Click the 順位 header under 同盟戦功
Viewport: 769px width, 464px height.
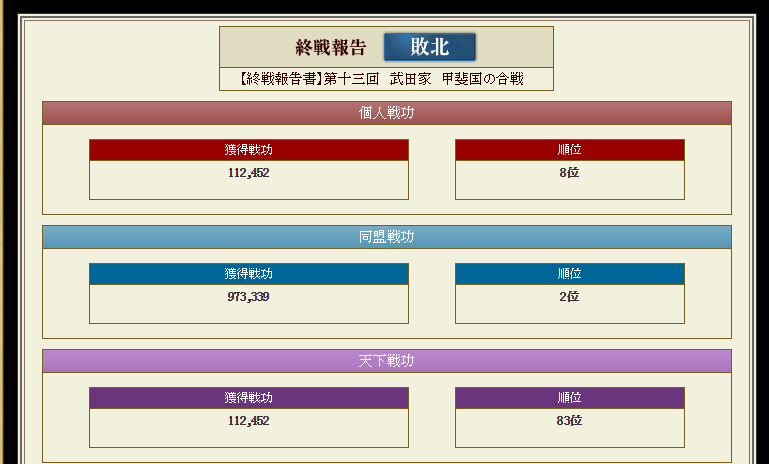(x=569, y=274)
